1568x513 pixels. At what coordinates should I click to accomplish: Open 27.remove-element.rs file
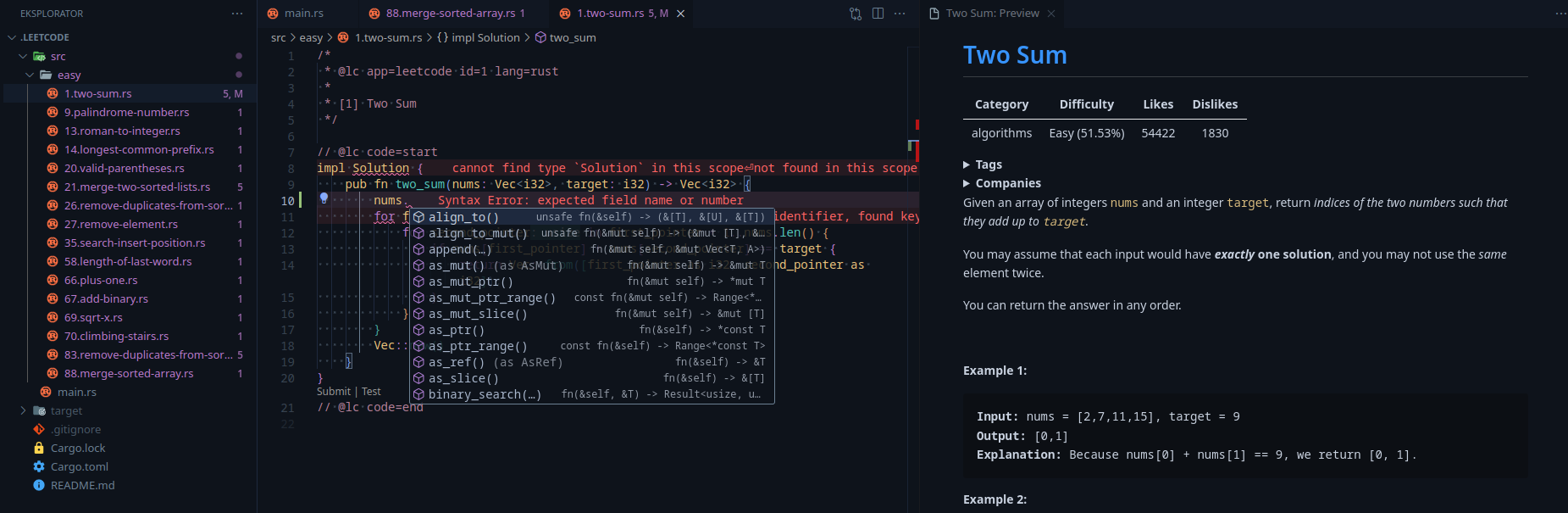coord(121,224)
